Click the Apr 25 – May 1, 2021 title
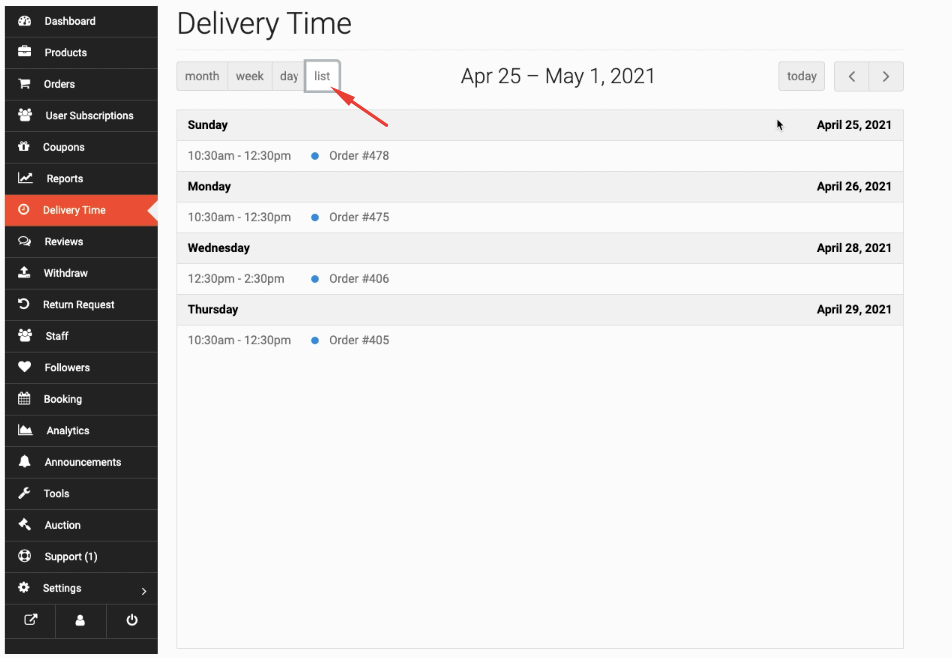The image size is (952, 658). click(x=557, y=76)
